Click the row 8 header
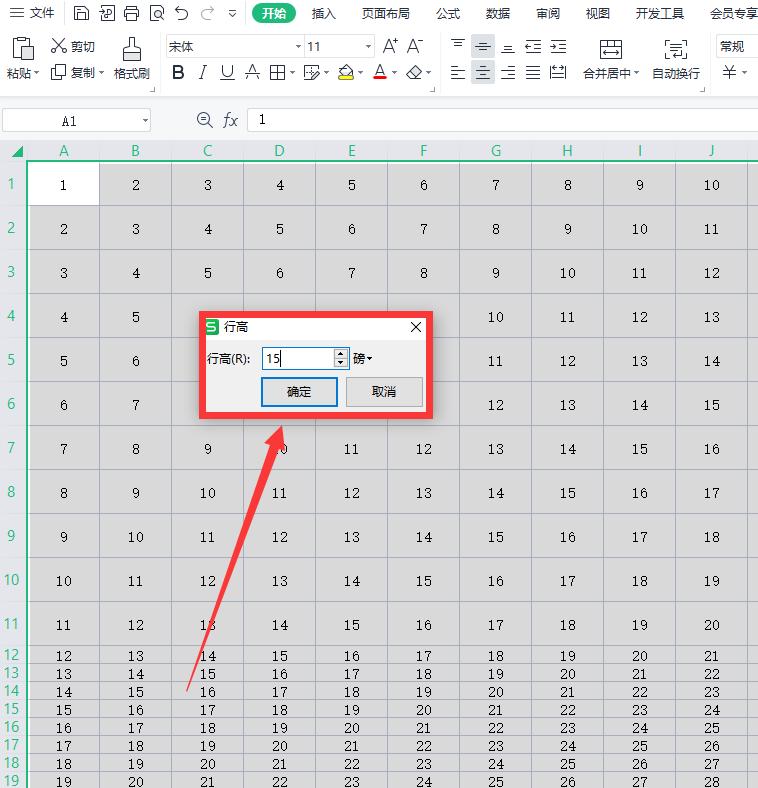The height and width of the screenshot is (788, 758). click(x=11, y=491)
